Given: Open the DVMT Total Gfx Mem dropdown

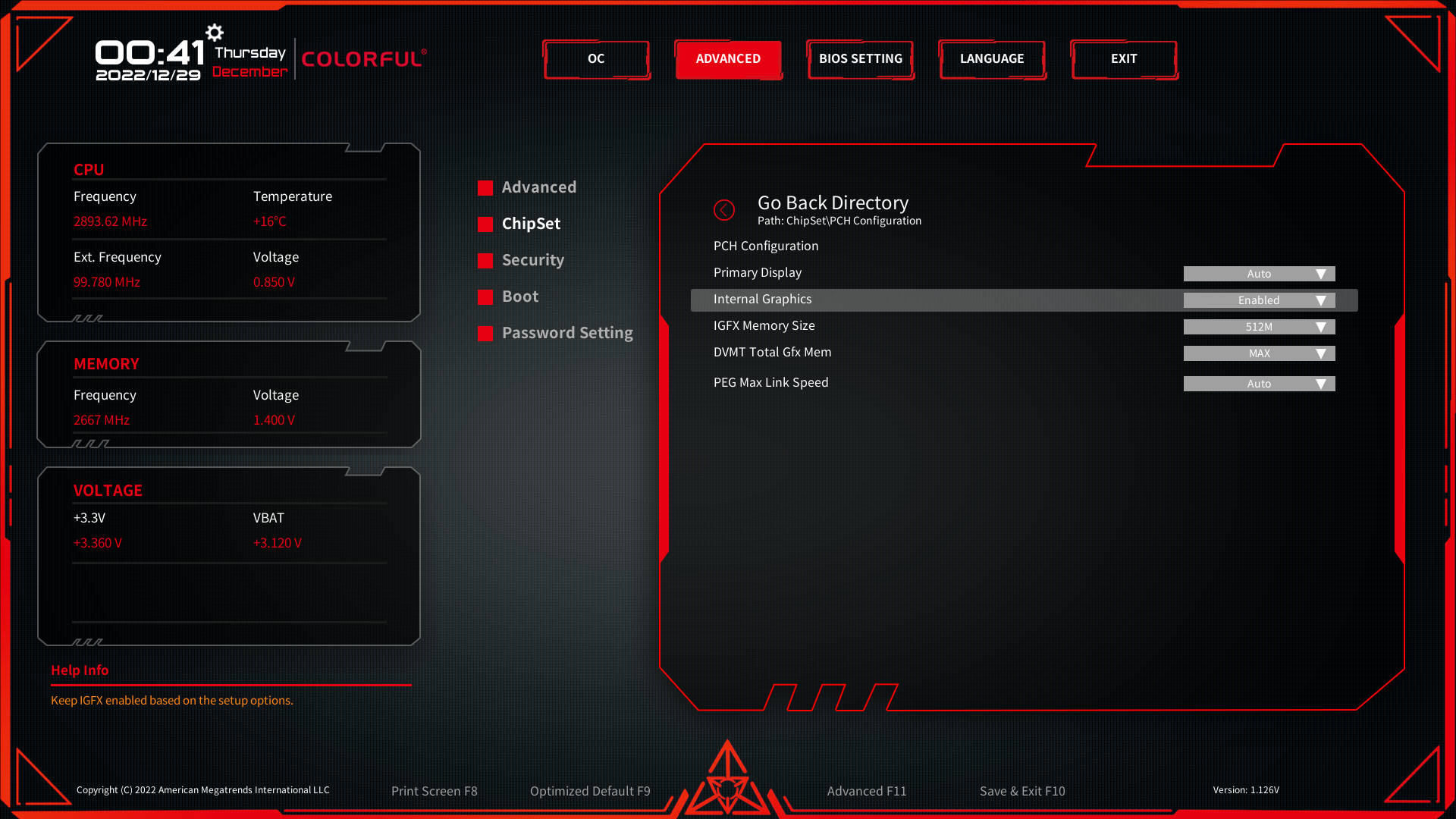Looking at the screenshot, I should coord(1259,353).
